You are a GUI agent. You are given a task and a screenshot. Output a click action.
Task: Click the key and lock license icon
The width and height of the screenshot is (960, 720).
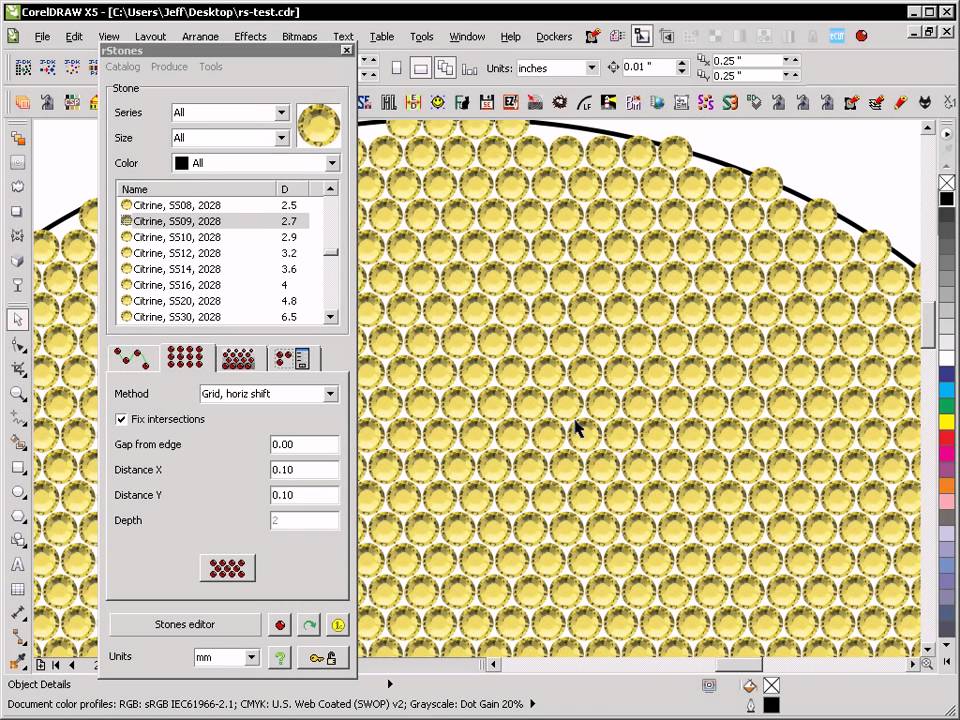click(x=323, y=658)
